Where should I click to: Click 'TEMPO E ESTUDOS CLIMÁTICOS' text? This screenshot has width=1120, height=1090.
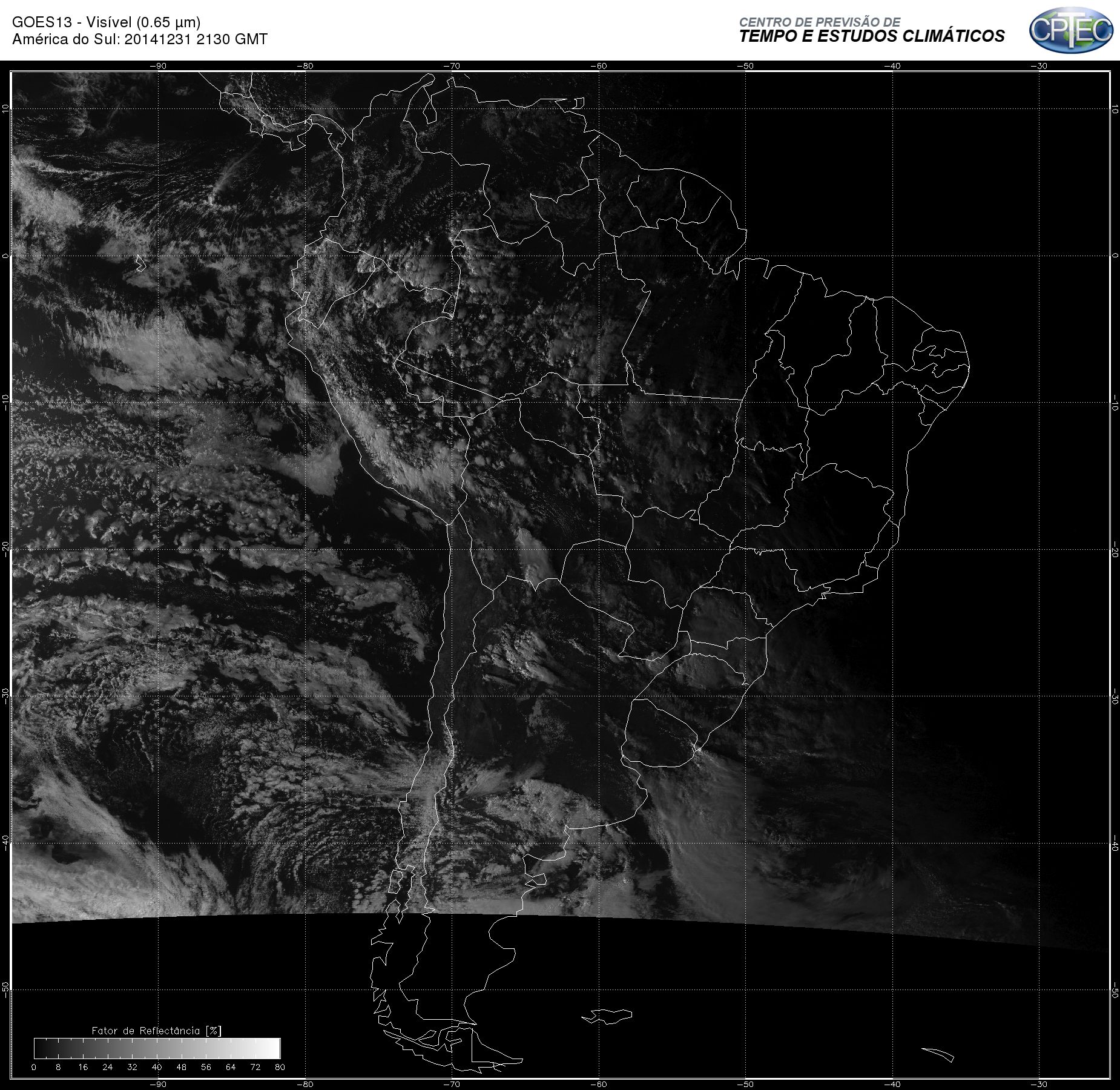pyautogui.click(x=872, y=36)
